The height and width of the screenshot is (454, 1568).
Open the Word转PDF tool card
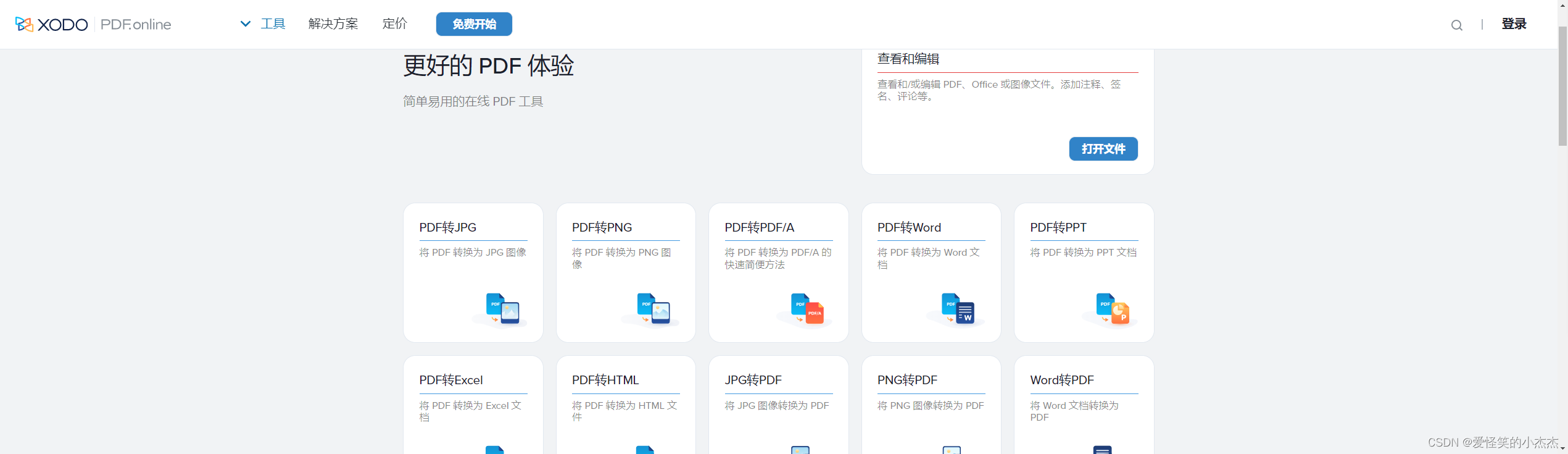click(1084, 405)
